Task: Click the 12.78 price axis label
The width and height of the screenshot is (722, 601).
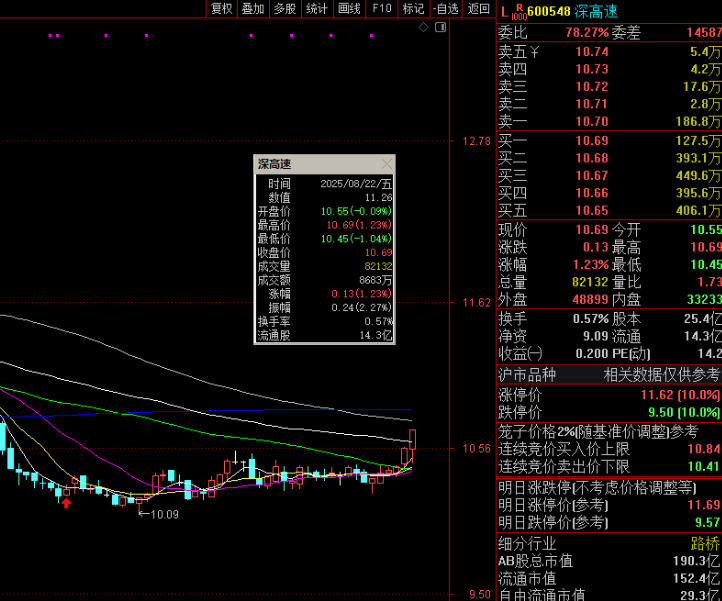Action: tap(477, 141)
